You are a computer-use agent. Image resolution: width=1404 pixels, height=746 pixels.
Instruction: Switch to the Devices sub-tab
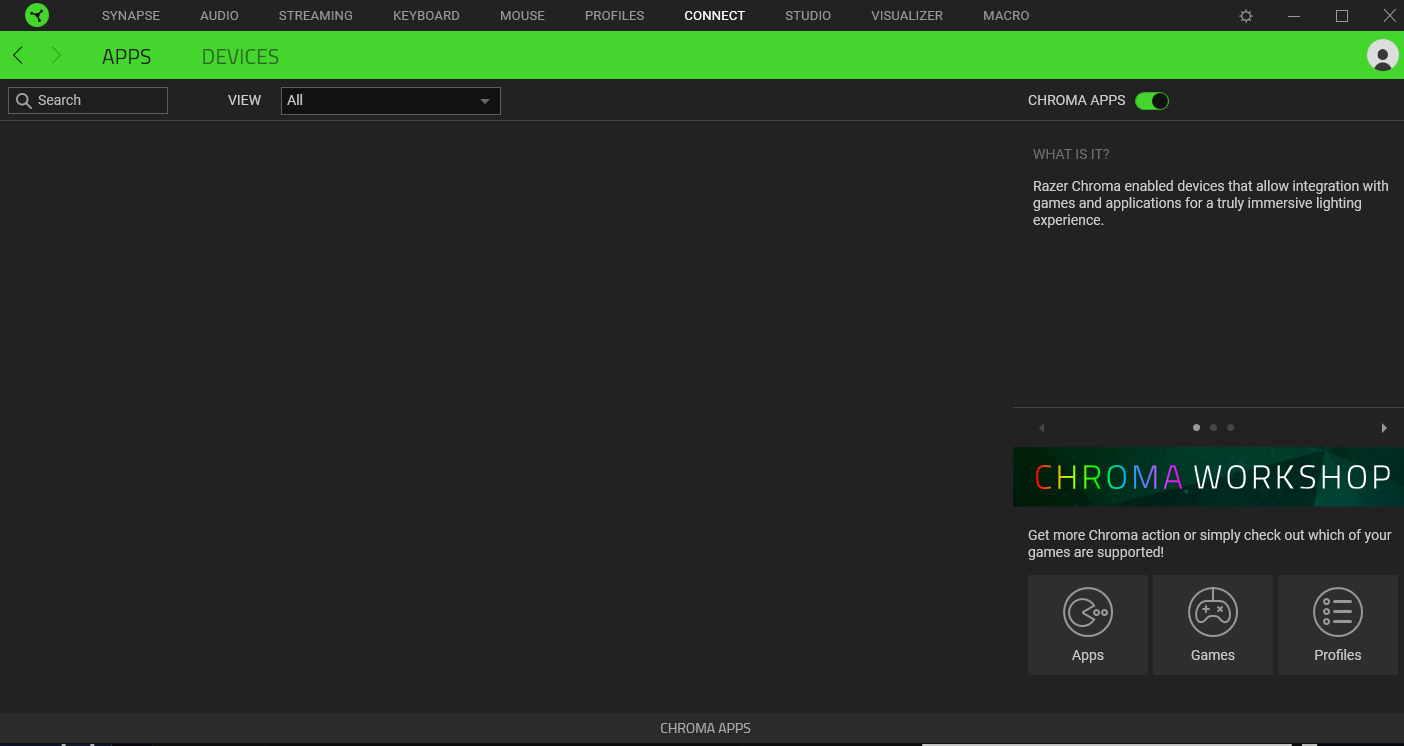click(240, 57)
